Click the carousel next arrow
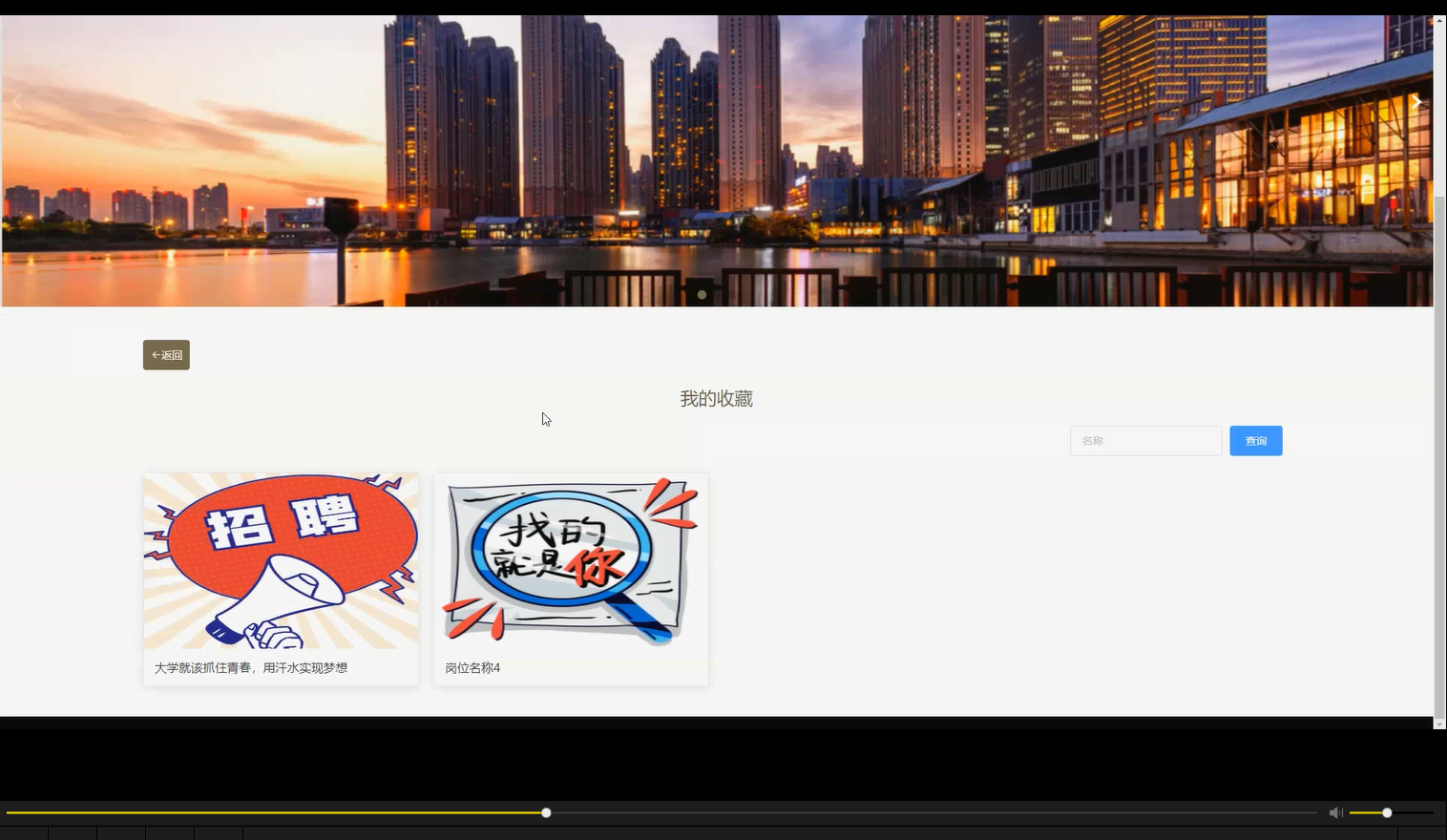 [1416, 101]
